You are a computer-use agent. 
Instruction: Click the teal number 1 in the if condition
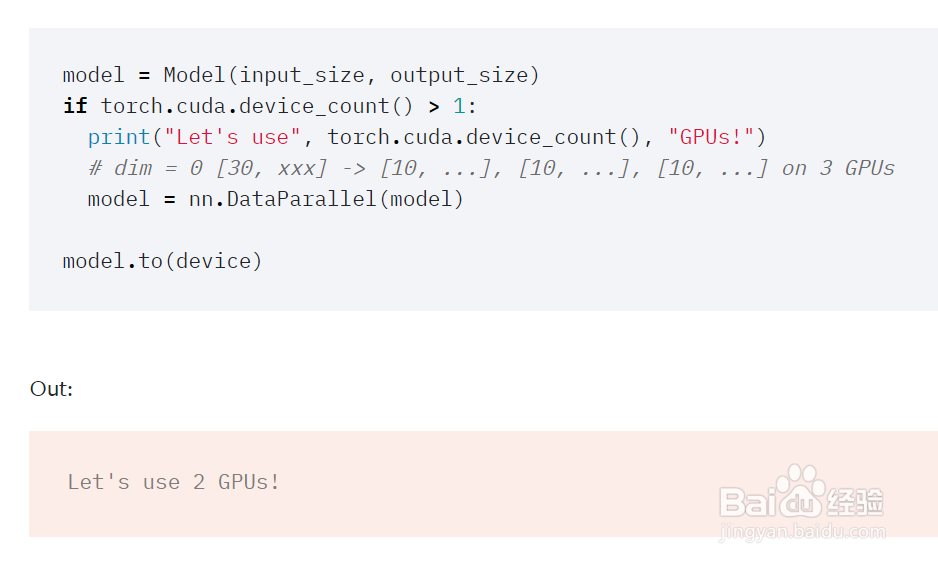tap(459, 106)
